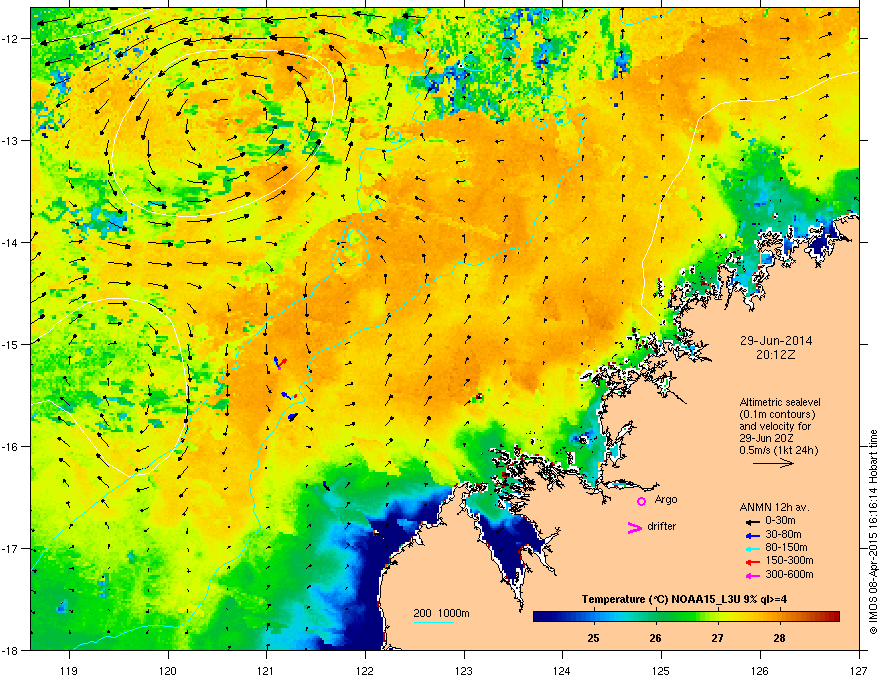880x680 pixels.
Task: Click the 'Altimetric sealevel' caption line
Action: [780, 402]
